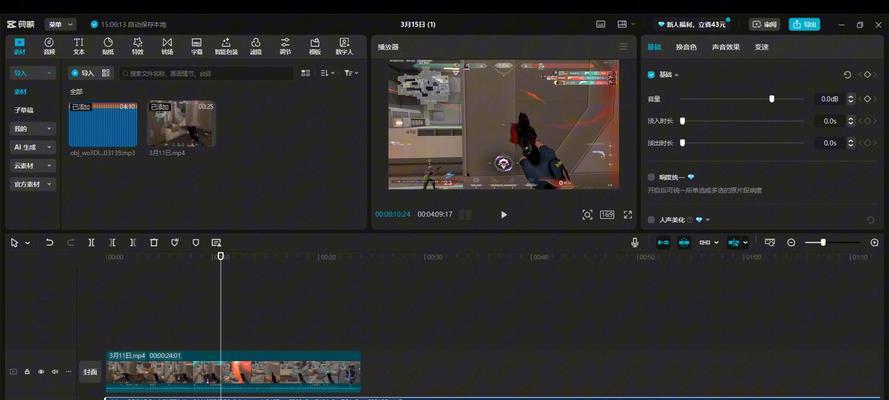889x400 pixels.
Task: Undo the last timeline action
Action: [x=49, y=242]
